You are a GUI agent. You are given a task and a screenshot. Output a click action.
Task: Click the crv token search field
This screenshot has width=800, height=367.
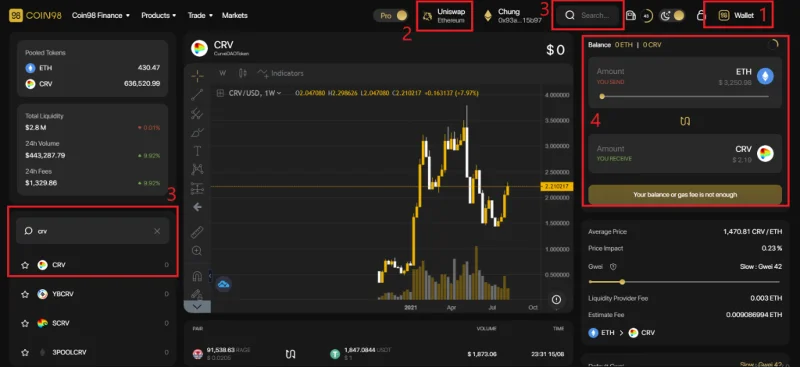(x=93, y=231)
